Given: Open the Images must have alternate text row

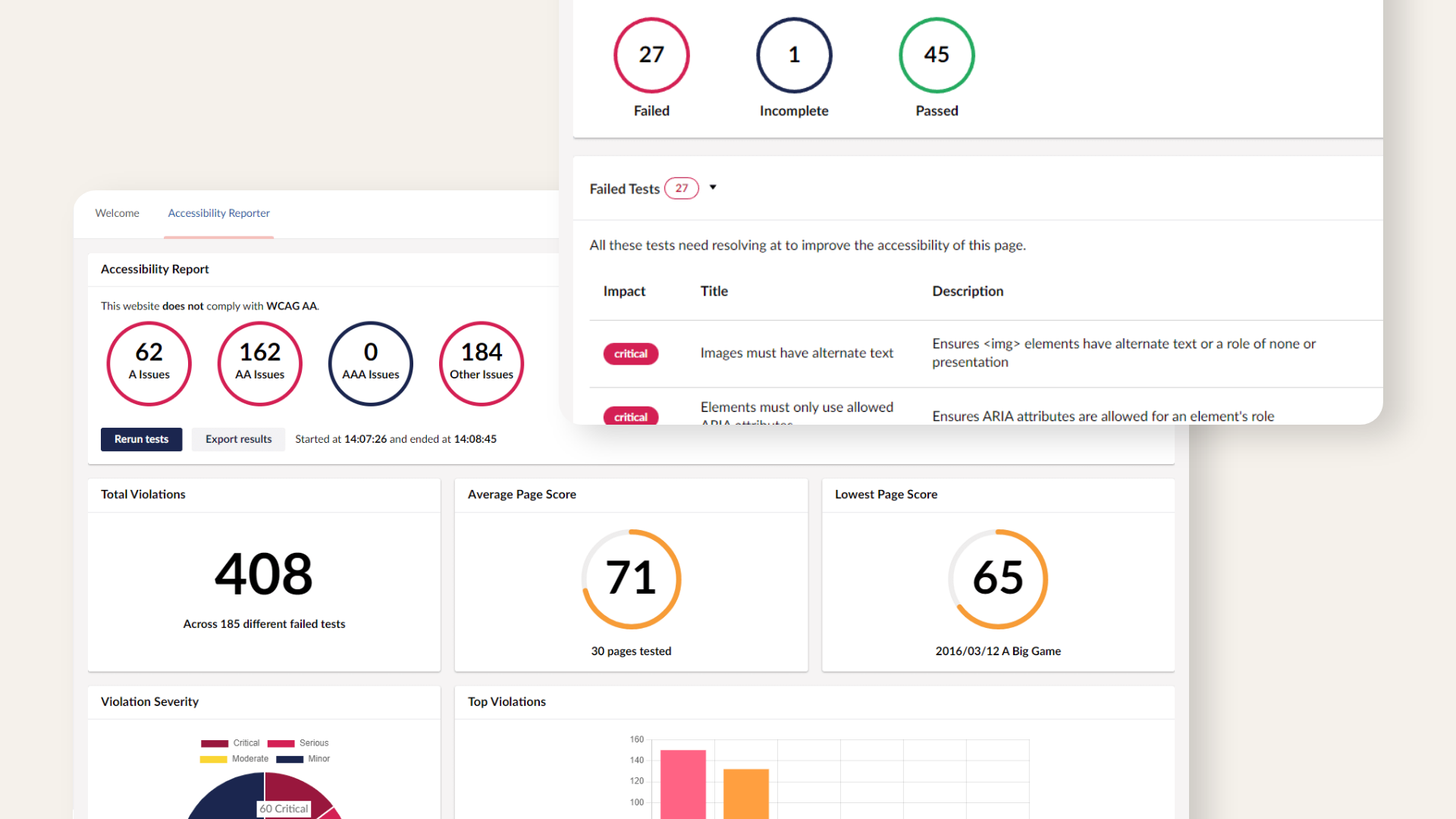Looking at the screenshot, I should point(796,353).
